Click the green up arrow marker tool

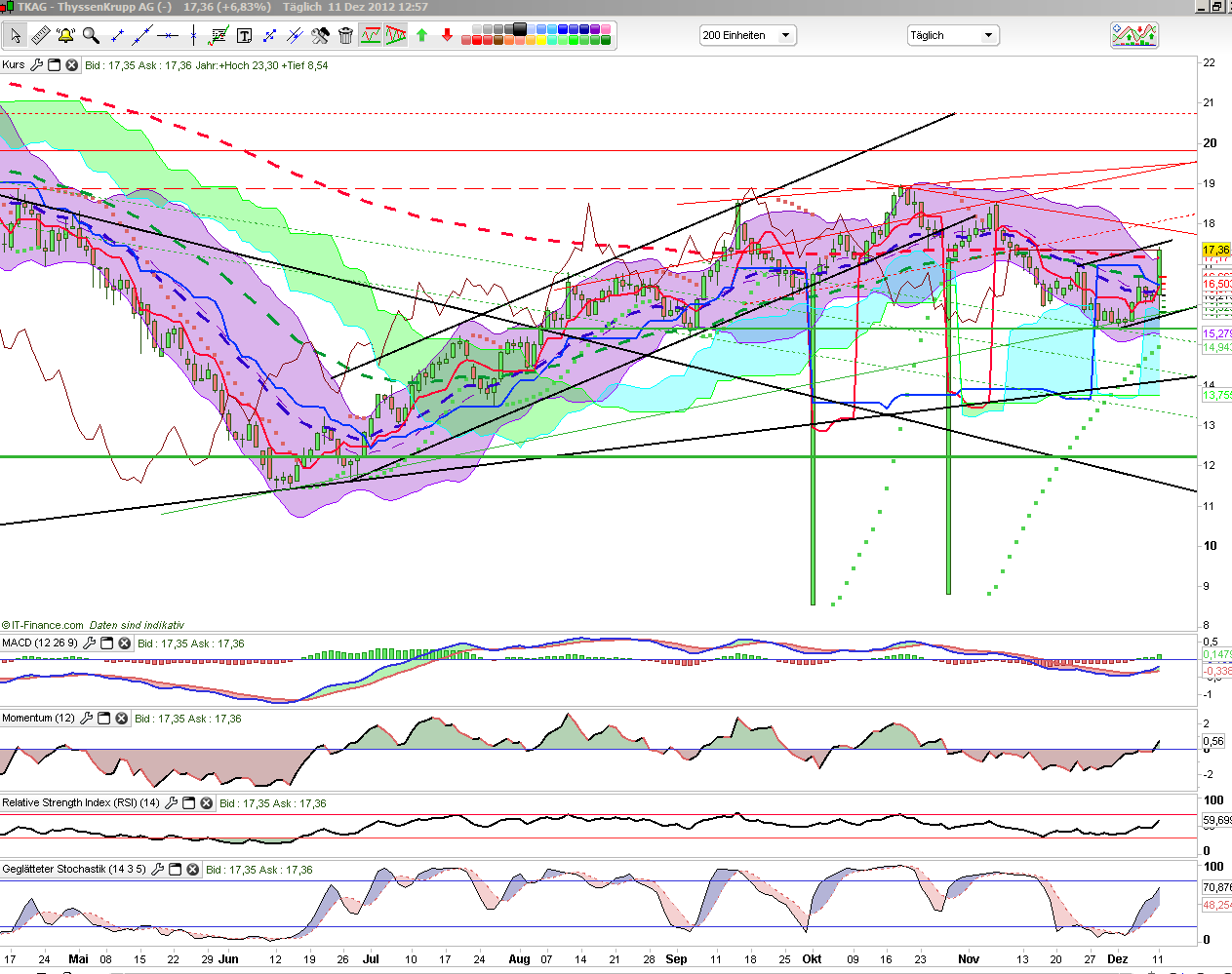tap(421, 35)
